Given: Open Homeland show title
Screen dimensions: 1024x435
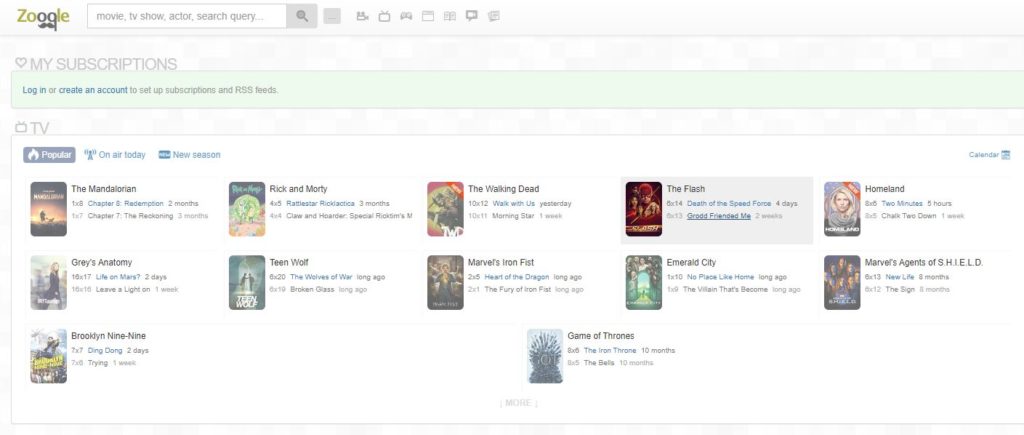Looking at the screenshot, I should pyautogui.click(x=884, y=189).
